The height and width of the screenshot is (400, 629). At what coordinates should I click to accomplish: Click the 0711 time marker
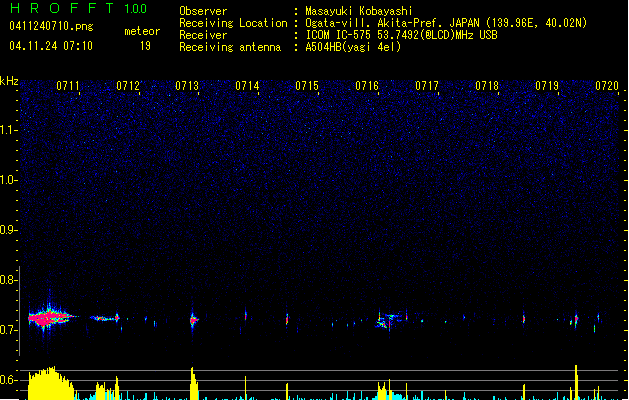(x=68, y=86)
